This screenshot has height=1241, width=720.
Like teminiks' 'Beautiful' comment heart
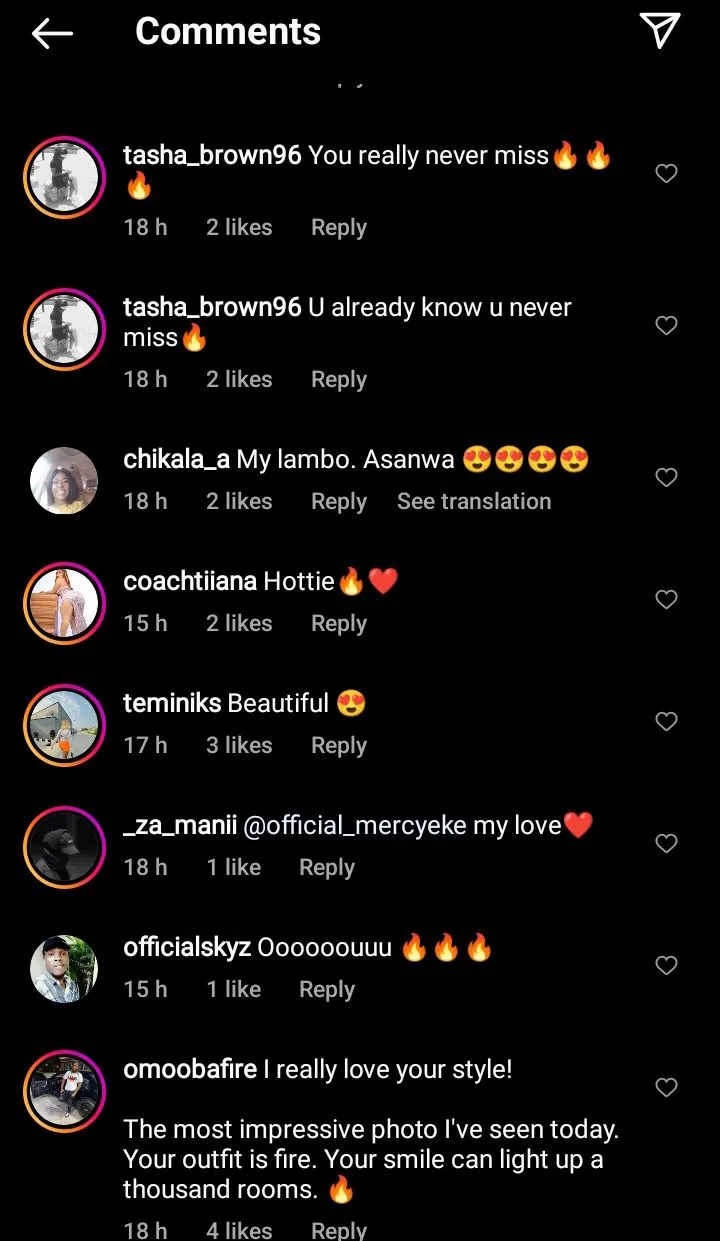[x=666, y=722]
